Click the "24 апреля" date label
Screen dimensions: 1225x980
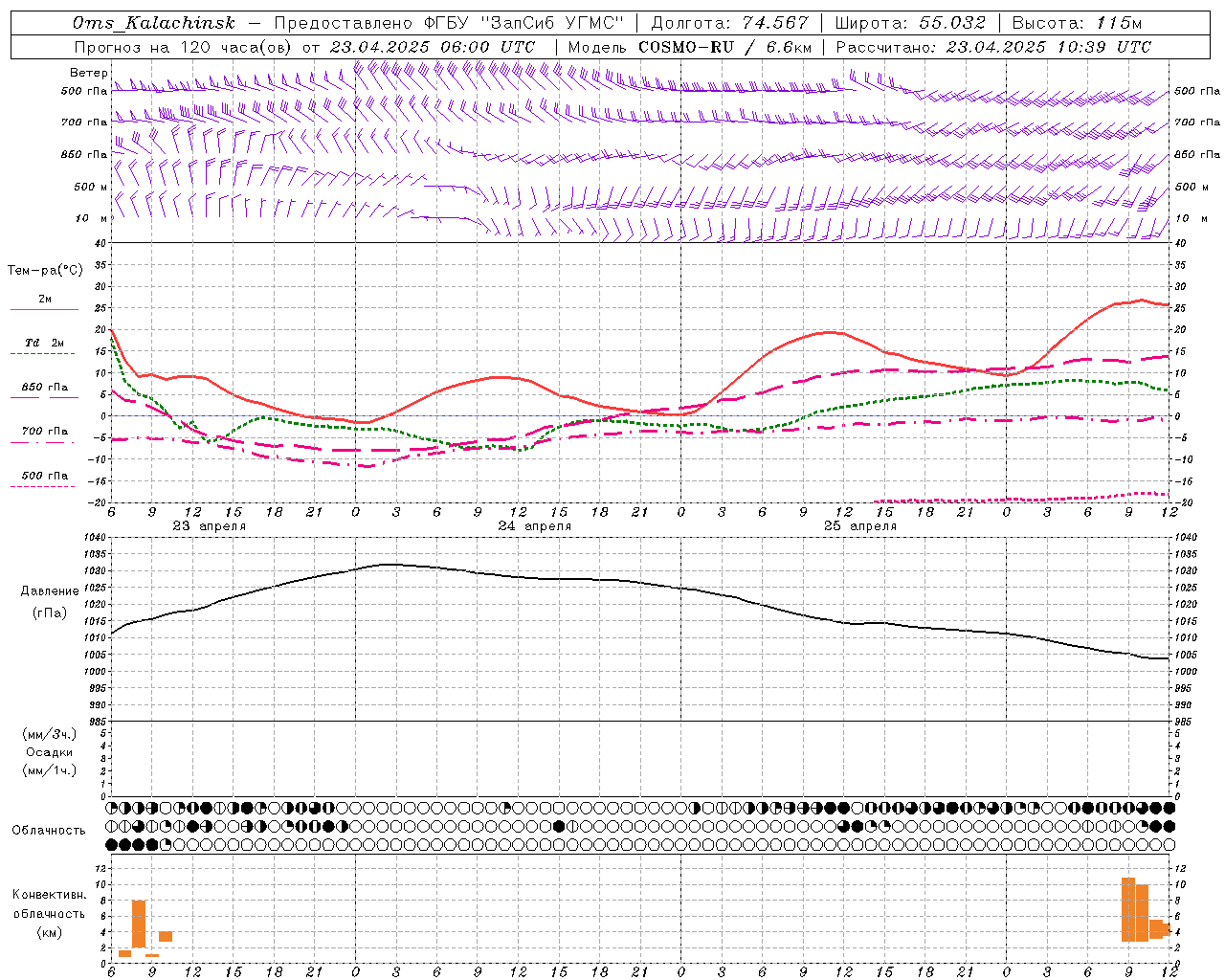pyautogui.click(x=534, y=526)
